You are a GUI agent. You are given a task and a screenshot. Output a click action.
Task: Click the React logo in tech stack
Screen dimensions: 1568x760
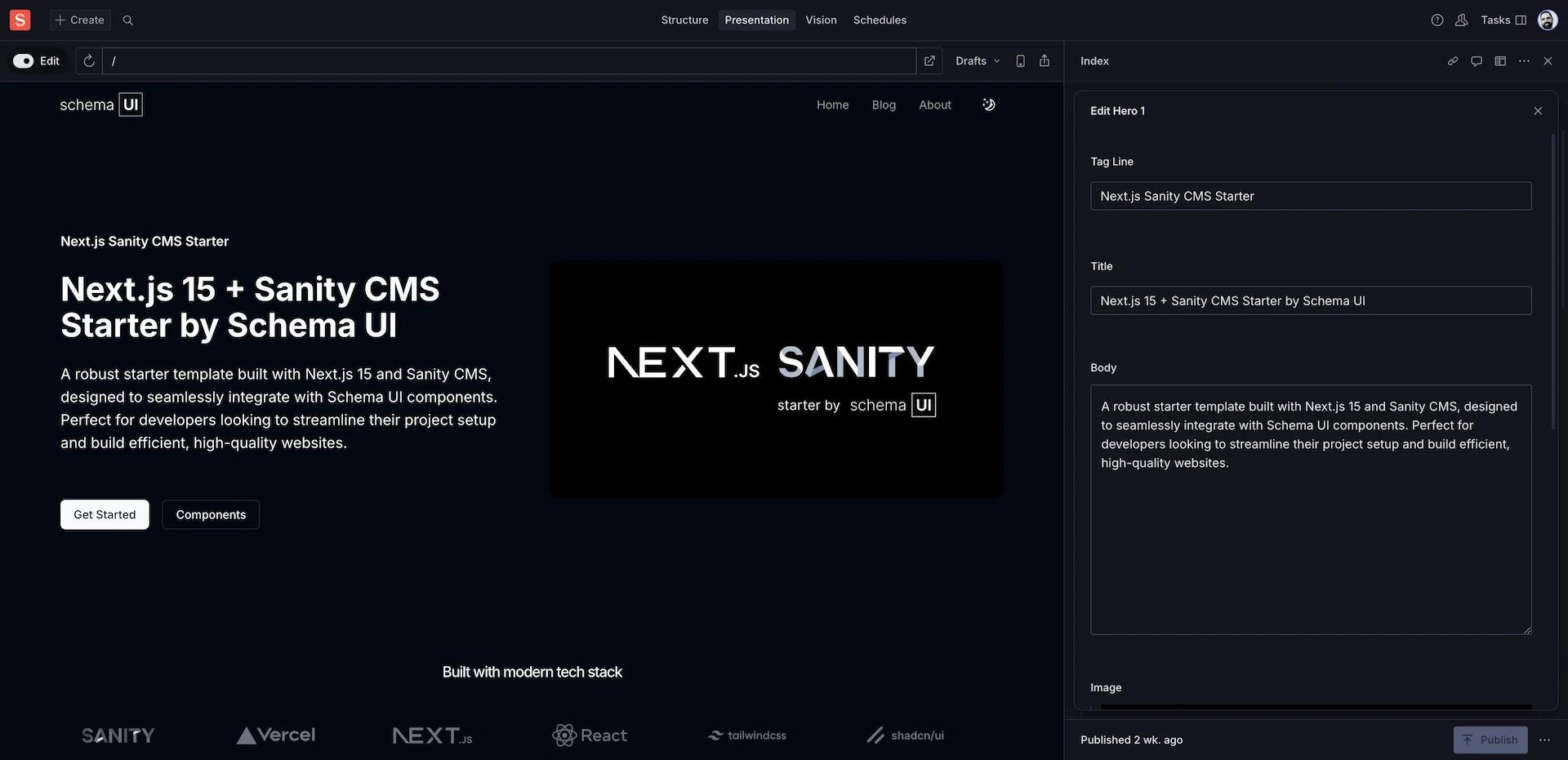590,736
